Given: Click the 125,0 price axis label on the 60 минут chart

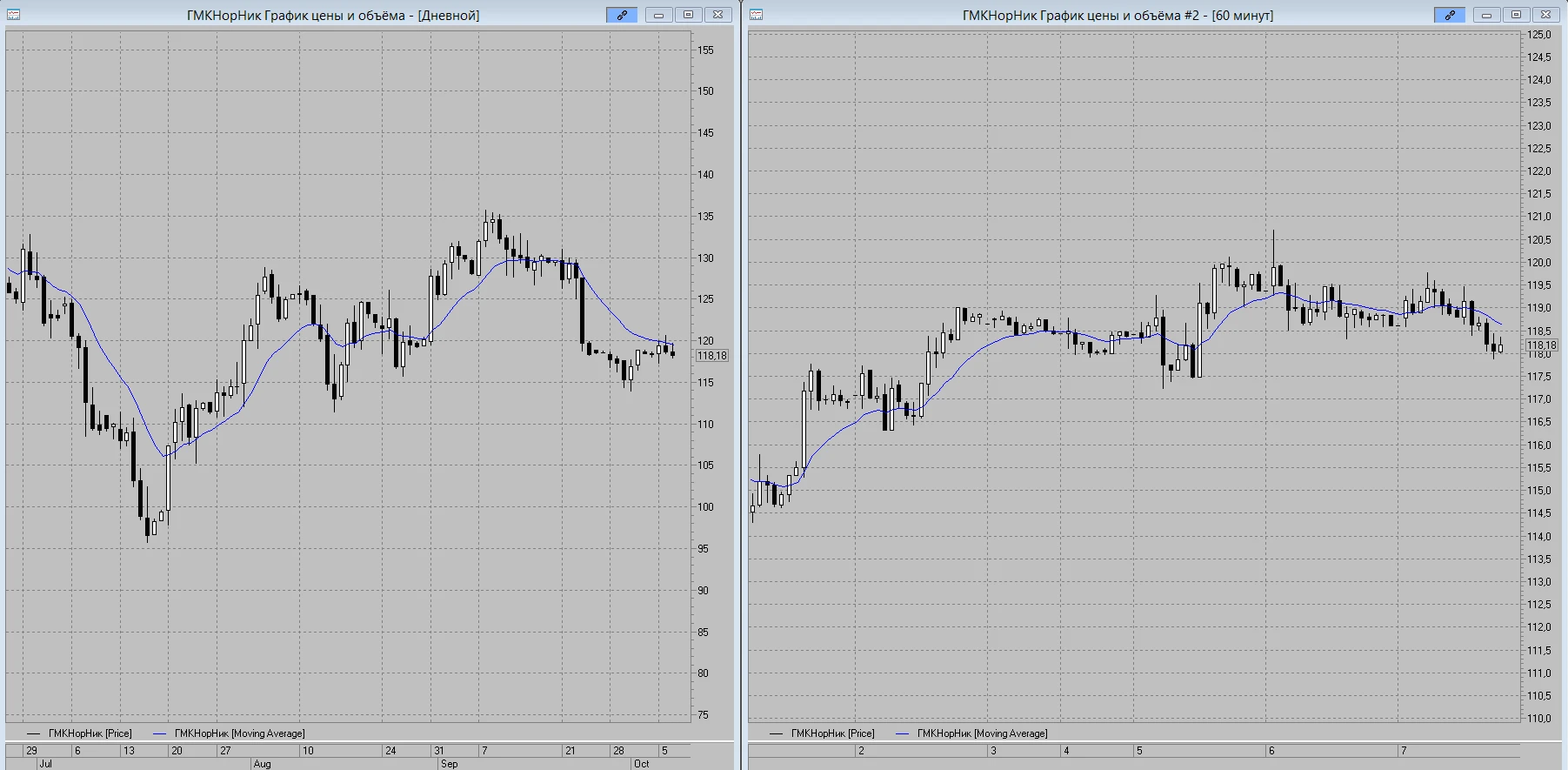Looking at the screenshot, I should (x=1539, y=35).
